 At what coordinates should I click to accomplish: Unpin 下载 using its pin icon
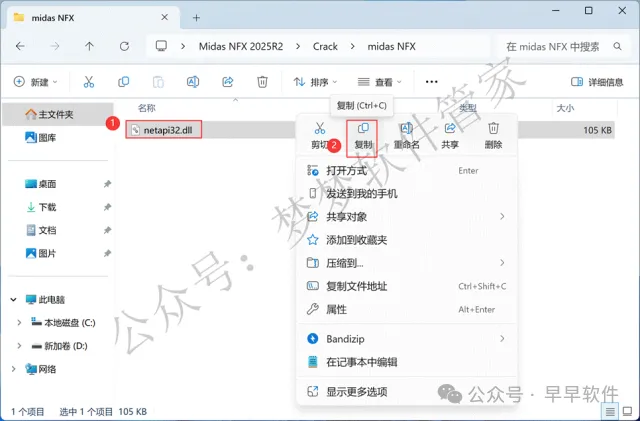(107, 207)
